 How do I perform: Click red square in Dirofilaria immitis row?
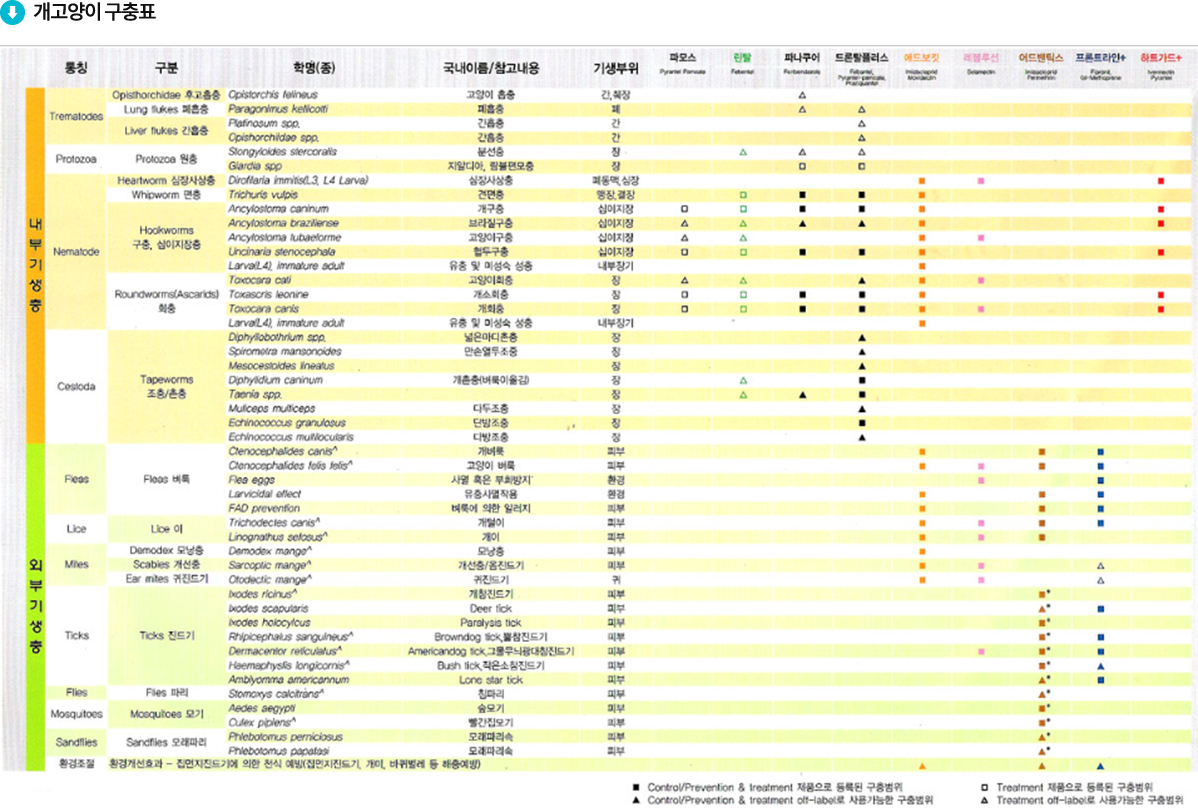[x=1160, y=180]
